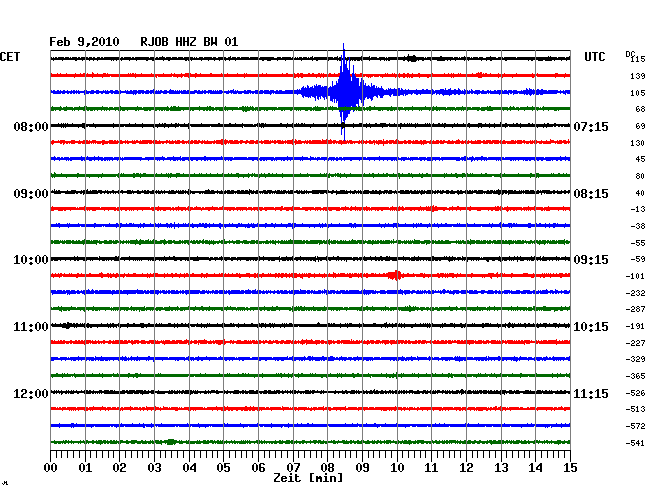The width and height of the screenshot is (650, 494).
Task: Click the green blip on the bottom trace
Action: pyautogui.click(x=170, y=442)
